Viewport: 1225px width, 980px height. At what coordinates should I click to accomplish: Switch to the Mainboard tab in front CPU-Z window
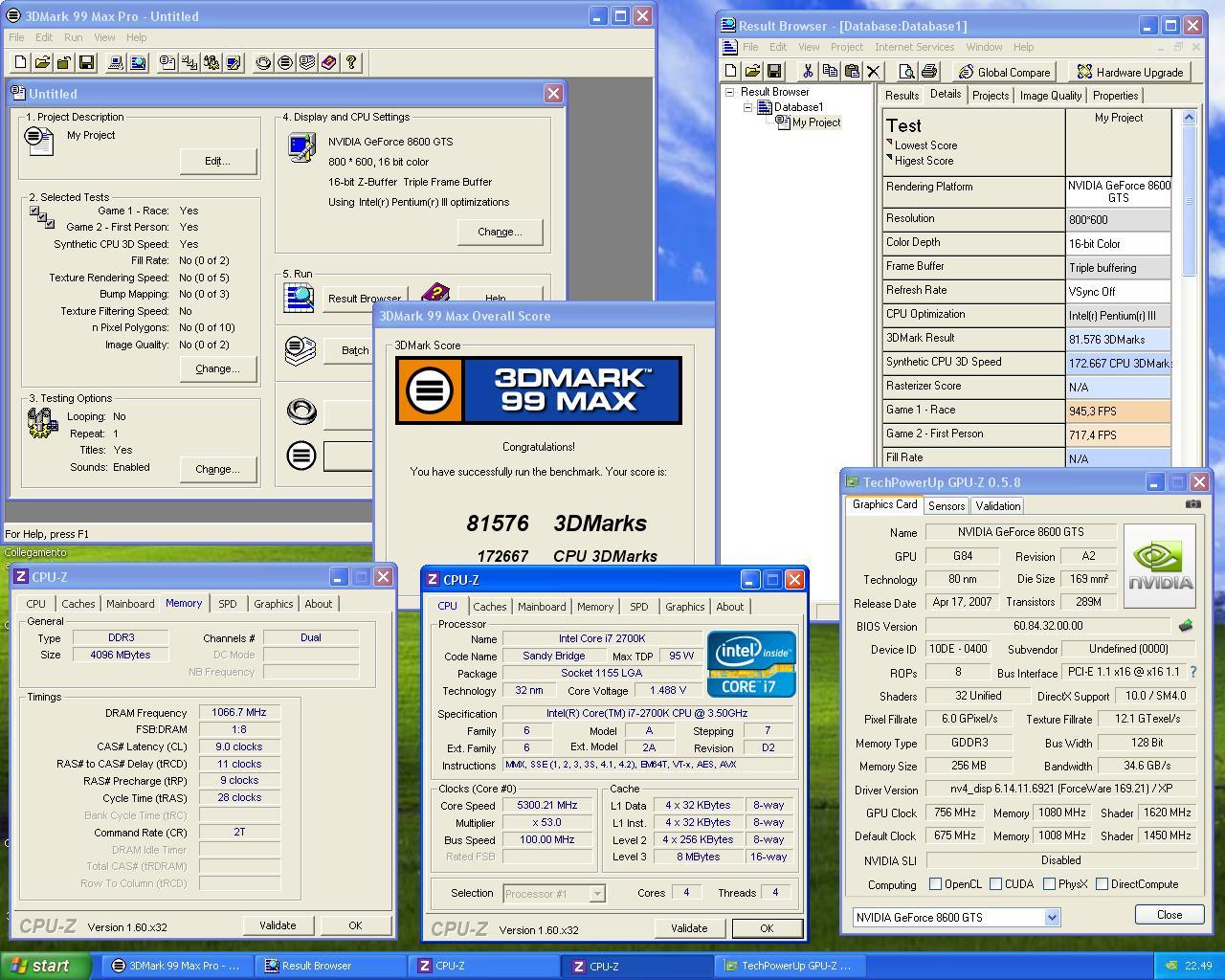click(x=542, y=607)
